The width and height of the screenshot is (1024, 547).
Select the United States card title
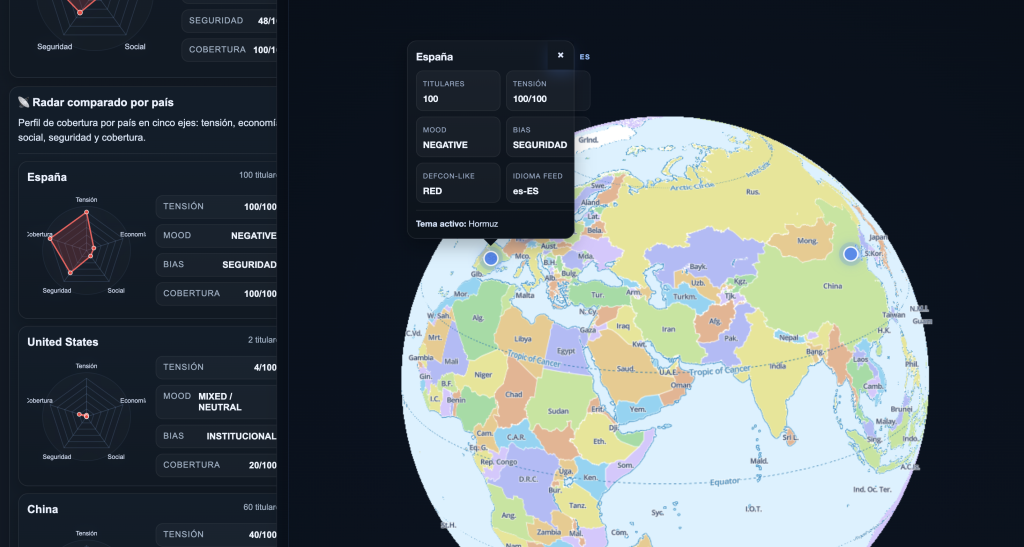point(63,342)
